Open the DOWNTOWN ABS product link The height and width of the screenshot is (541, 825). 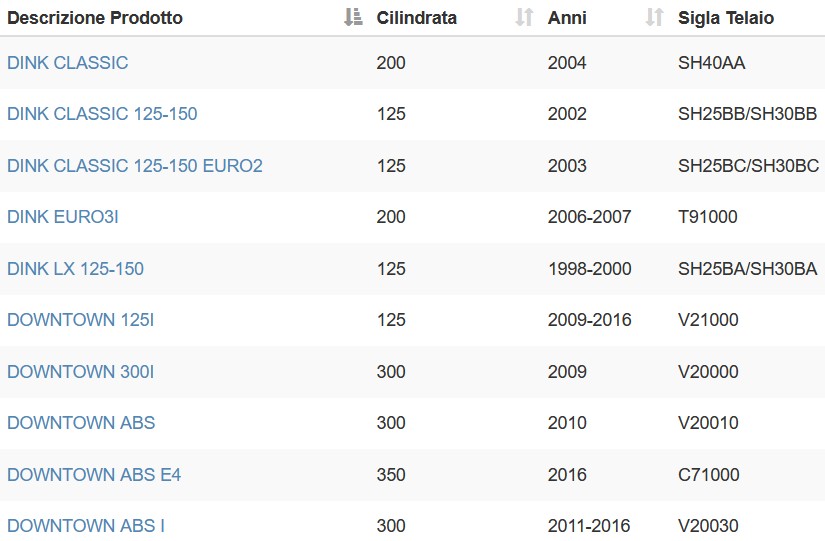click(81, 423)
